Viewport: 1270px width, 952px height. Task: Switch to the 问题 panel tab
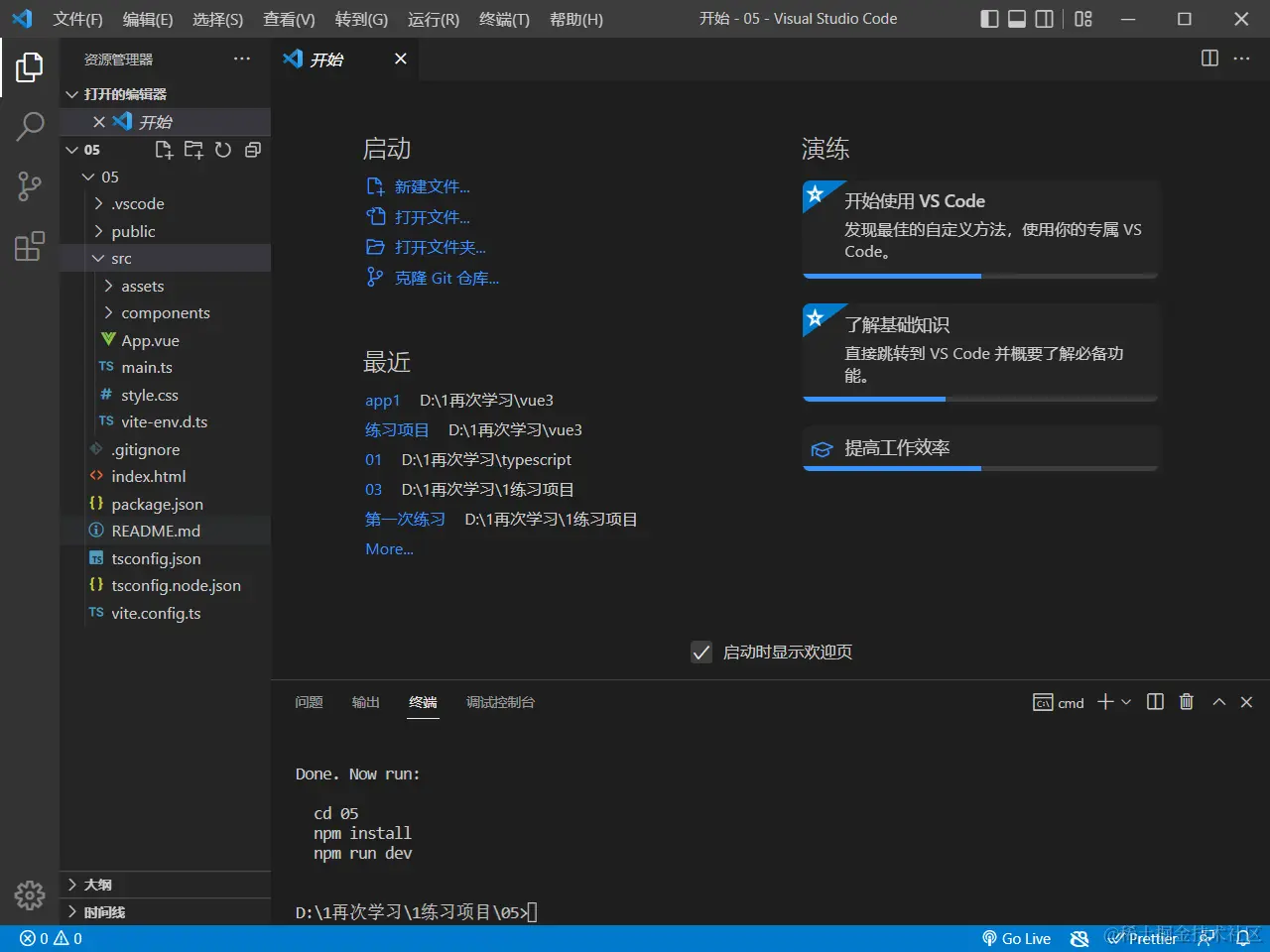click(310, 702)
